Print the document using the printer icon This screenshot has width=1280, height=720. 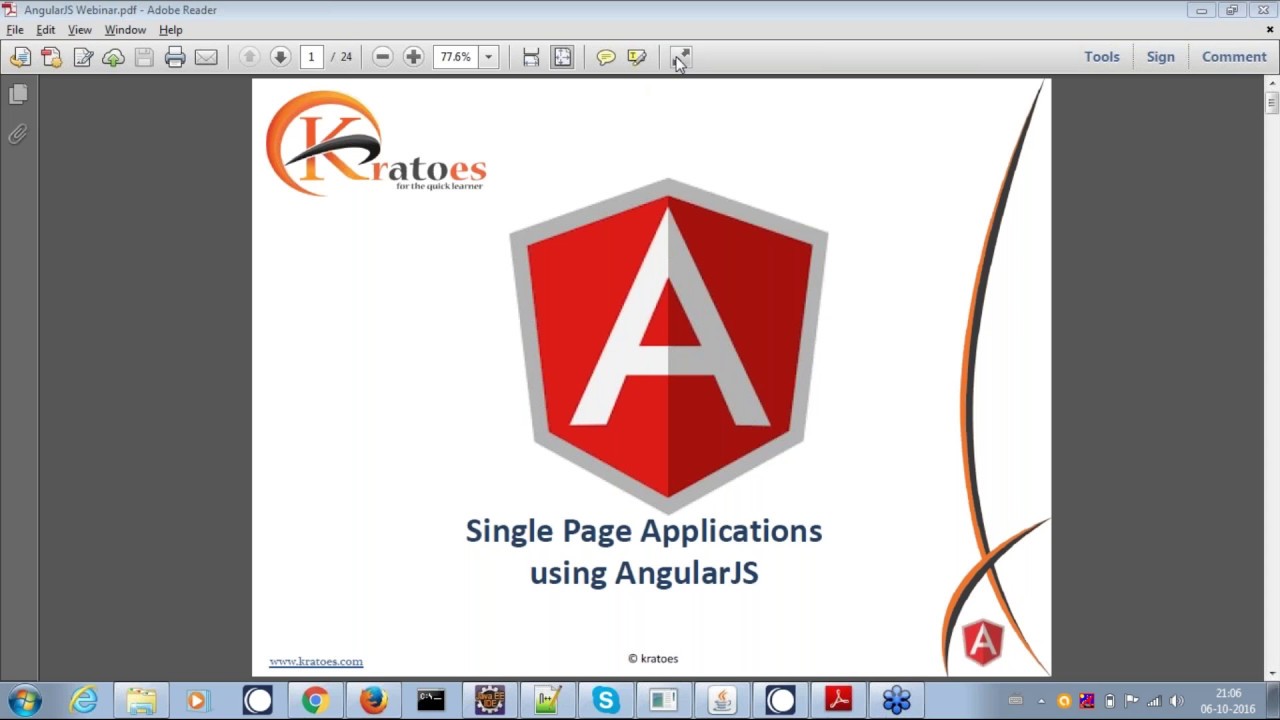pyautogui.click(x=175, y=57)
